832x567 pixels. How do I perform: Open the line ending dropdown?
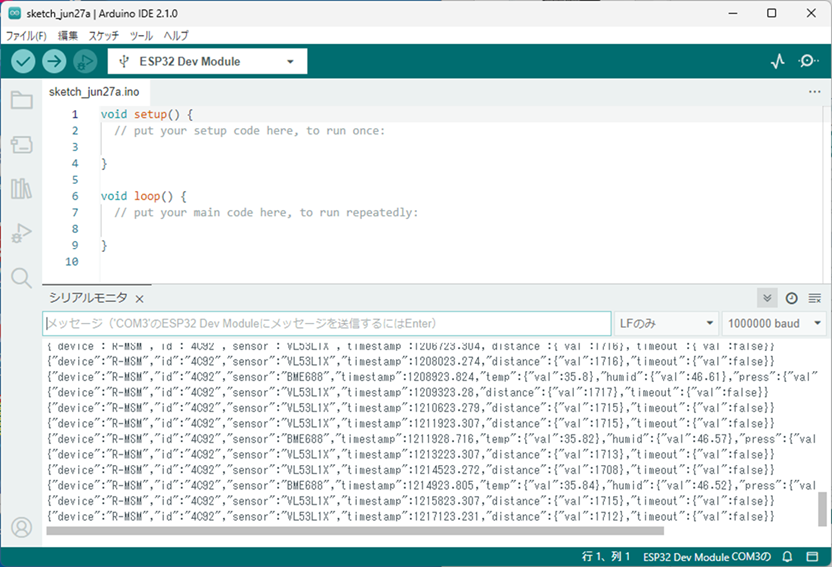[x=667, y=324]
